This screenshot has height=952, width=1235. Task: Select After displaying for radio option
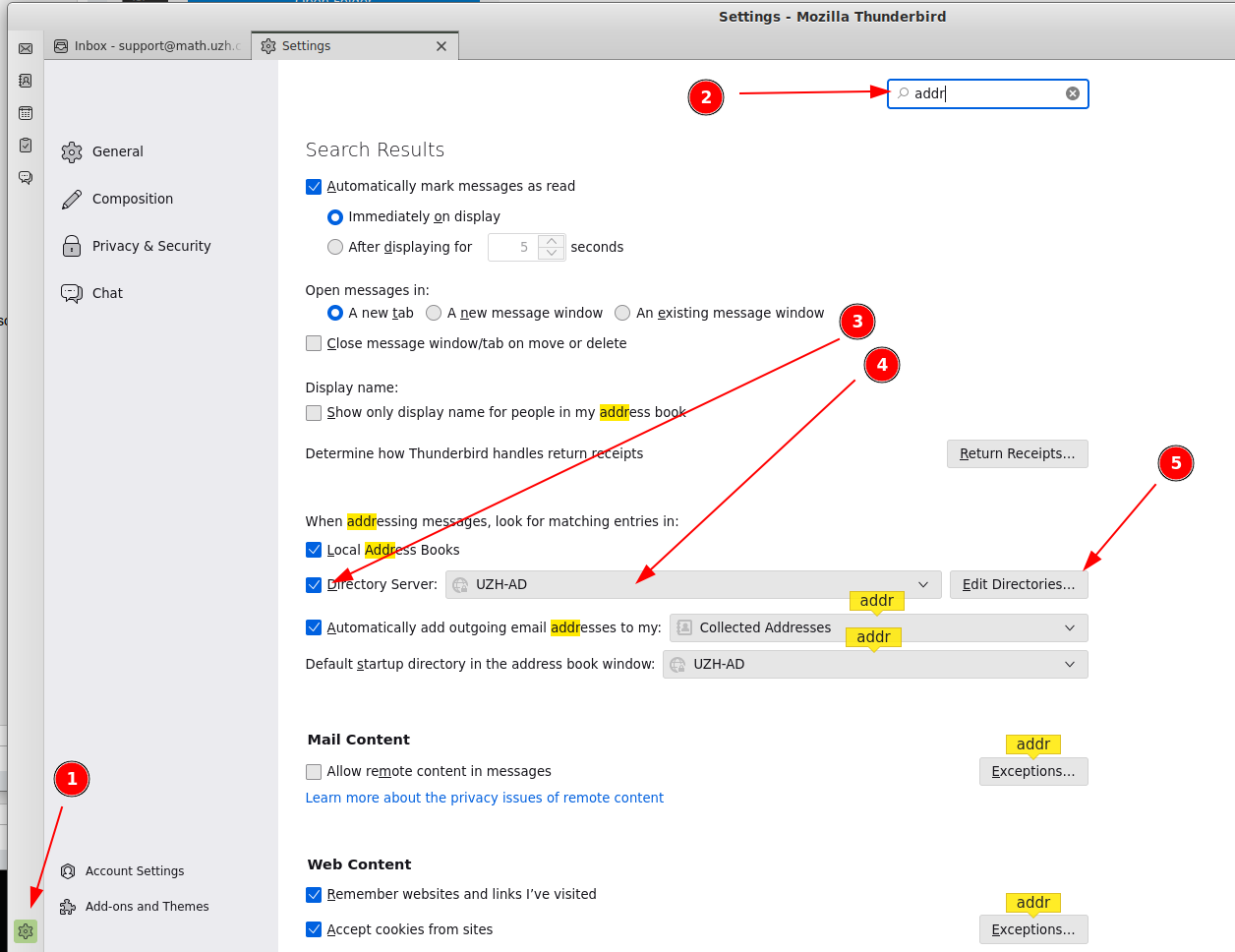pyautogui.click(x=335, y=247)
